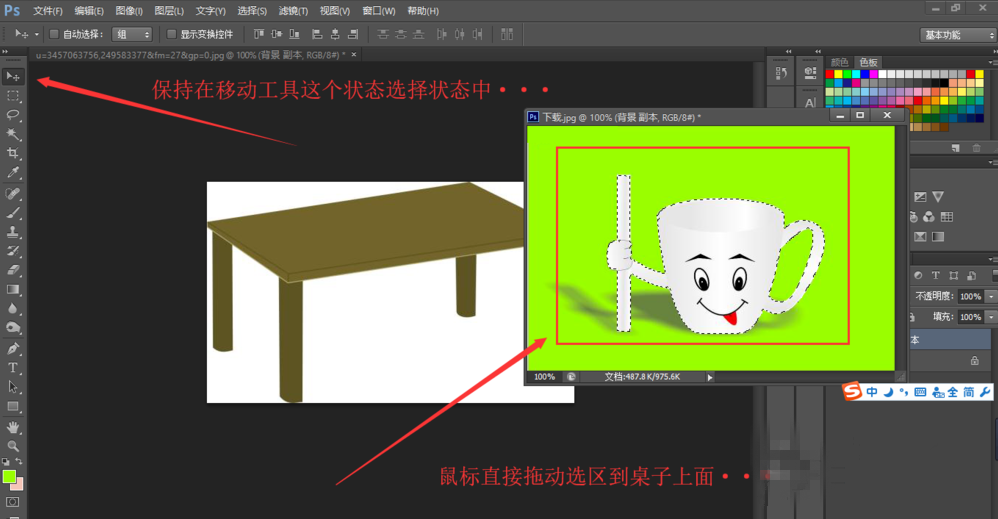Select the Rectangular Marquee tool
Screen dimensions: 998x519
pyautogui.click(x=13, y=96)
